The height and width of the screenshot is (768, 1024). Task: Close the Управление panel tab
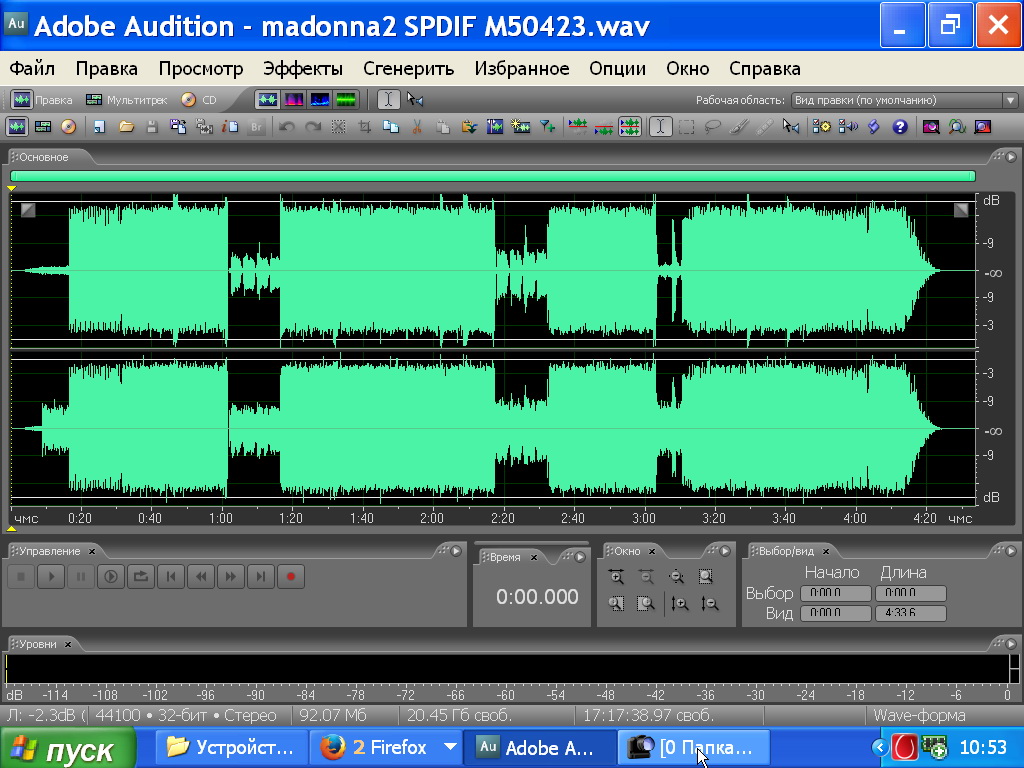tap(92, 552)
